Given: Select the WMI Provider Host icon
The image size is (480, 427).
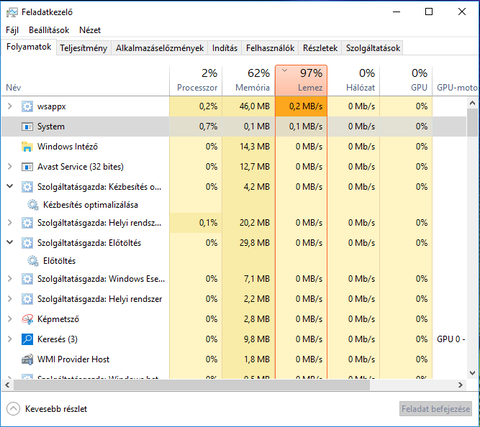Looking at the screenshot, I should (27, 359).
